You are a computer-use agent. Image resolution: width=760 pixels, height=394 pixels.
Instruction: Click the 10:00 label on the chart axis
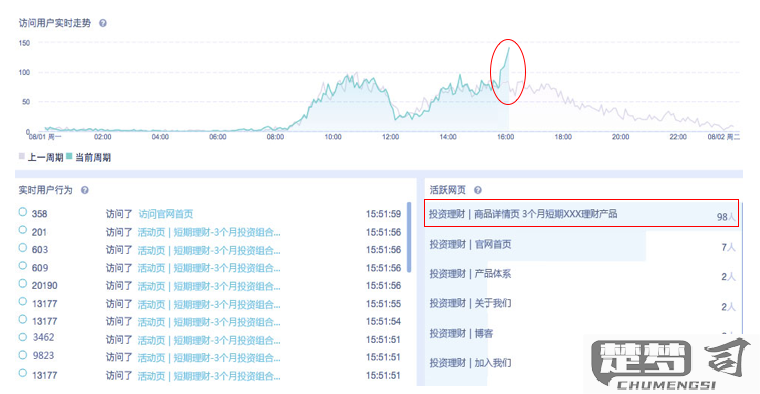point(333,137)
